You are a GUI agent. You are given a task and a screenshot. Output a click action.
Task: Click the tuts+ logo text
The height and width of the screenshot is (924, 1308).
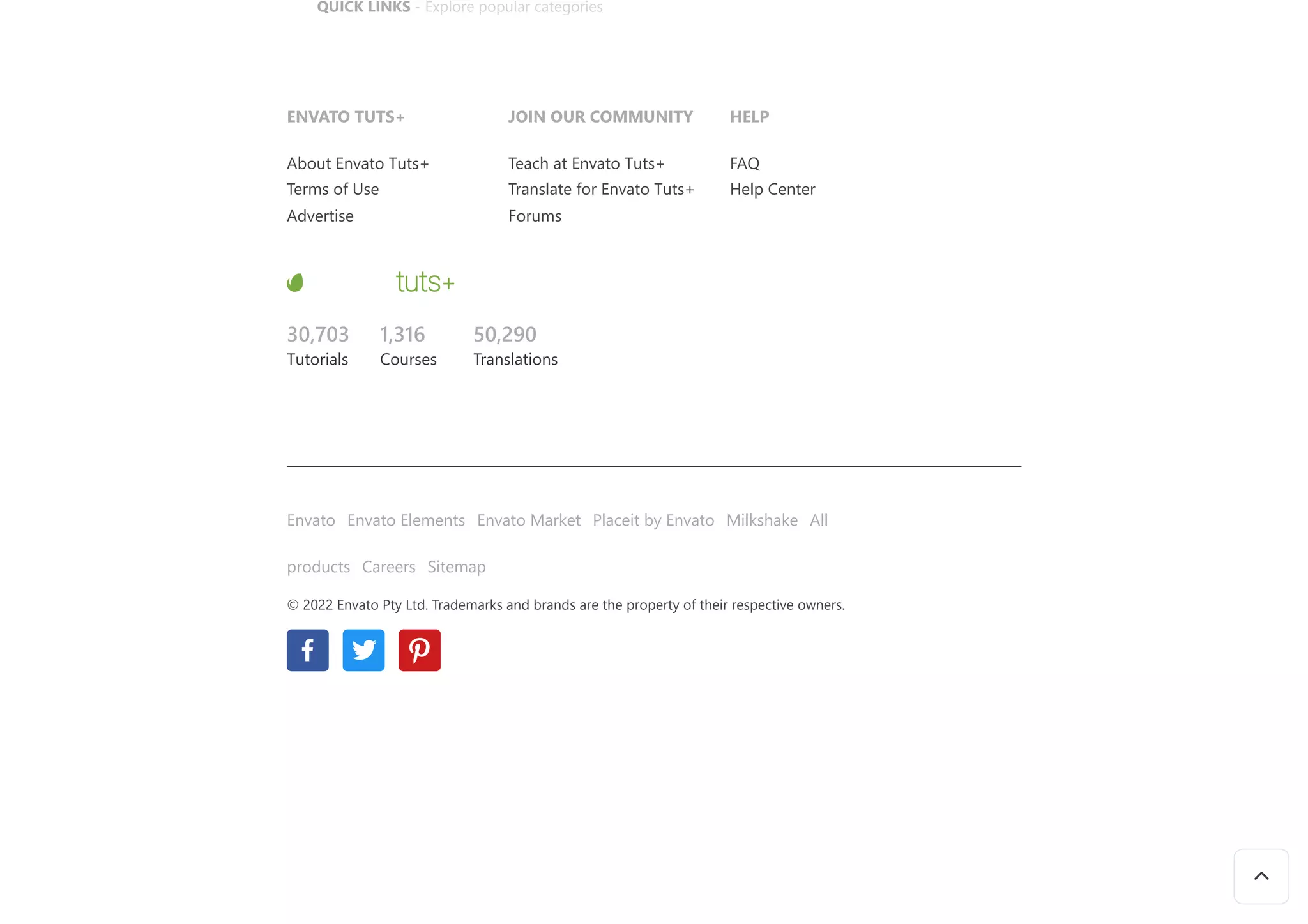[x=425, y=282]
